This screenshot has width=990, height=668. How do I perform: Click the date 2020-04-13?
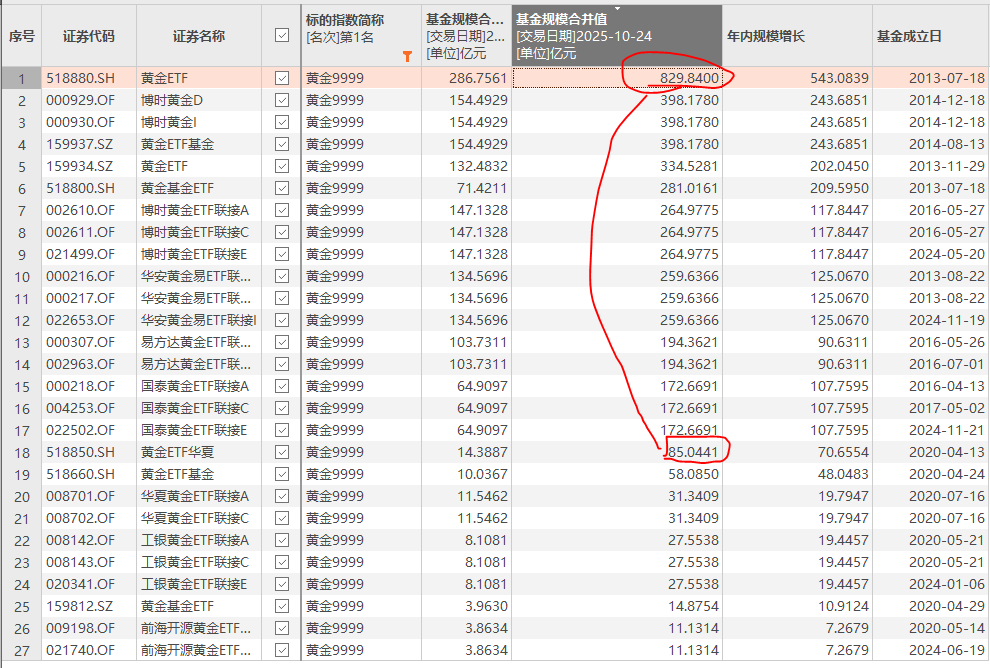pyautogui.click(x=946, y=452)
